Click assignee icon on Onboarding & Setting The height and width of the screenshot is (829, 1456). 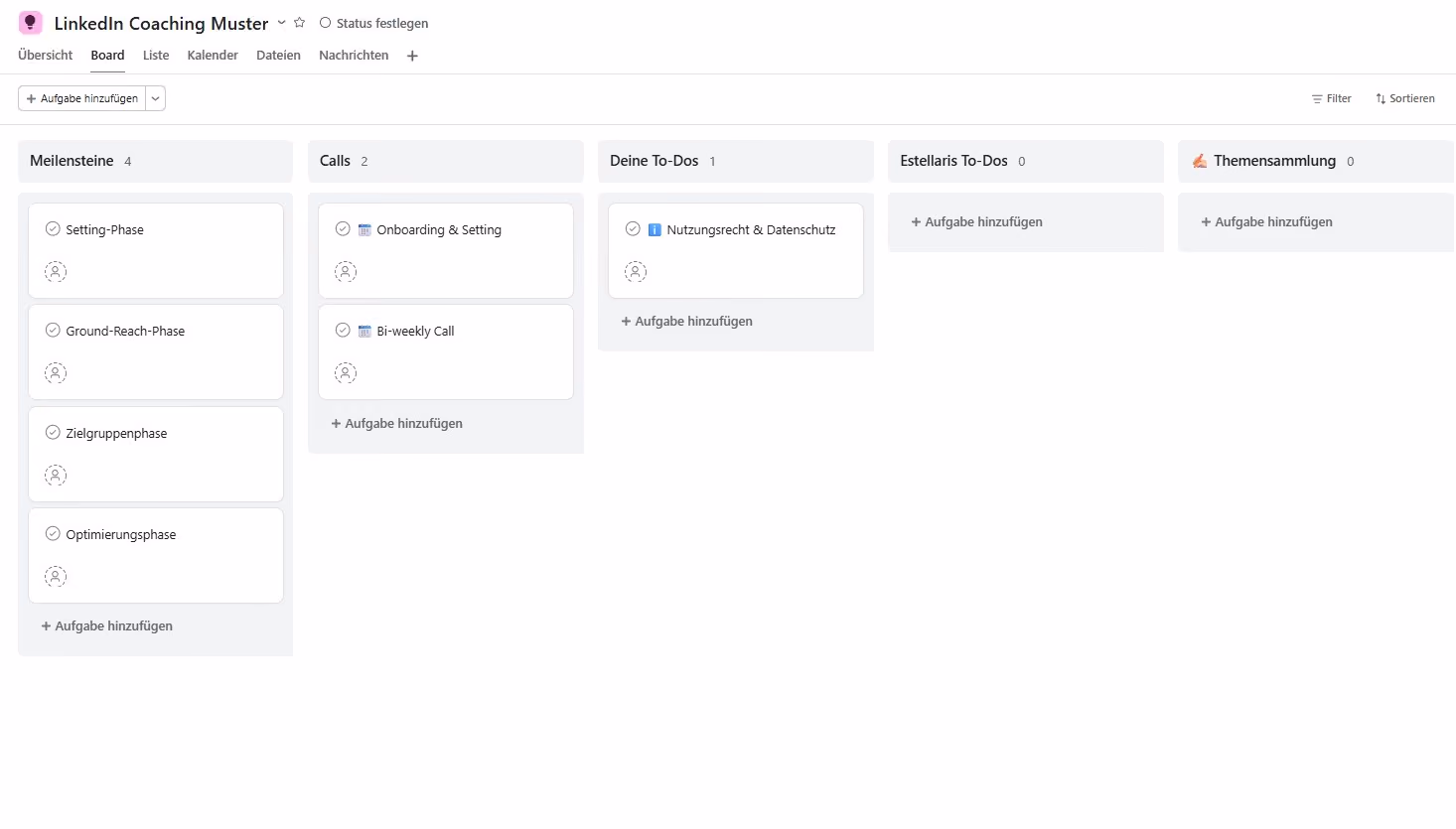pos(346,271)
